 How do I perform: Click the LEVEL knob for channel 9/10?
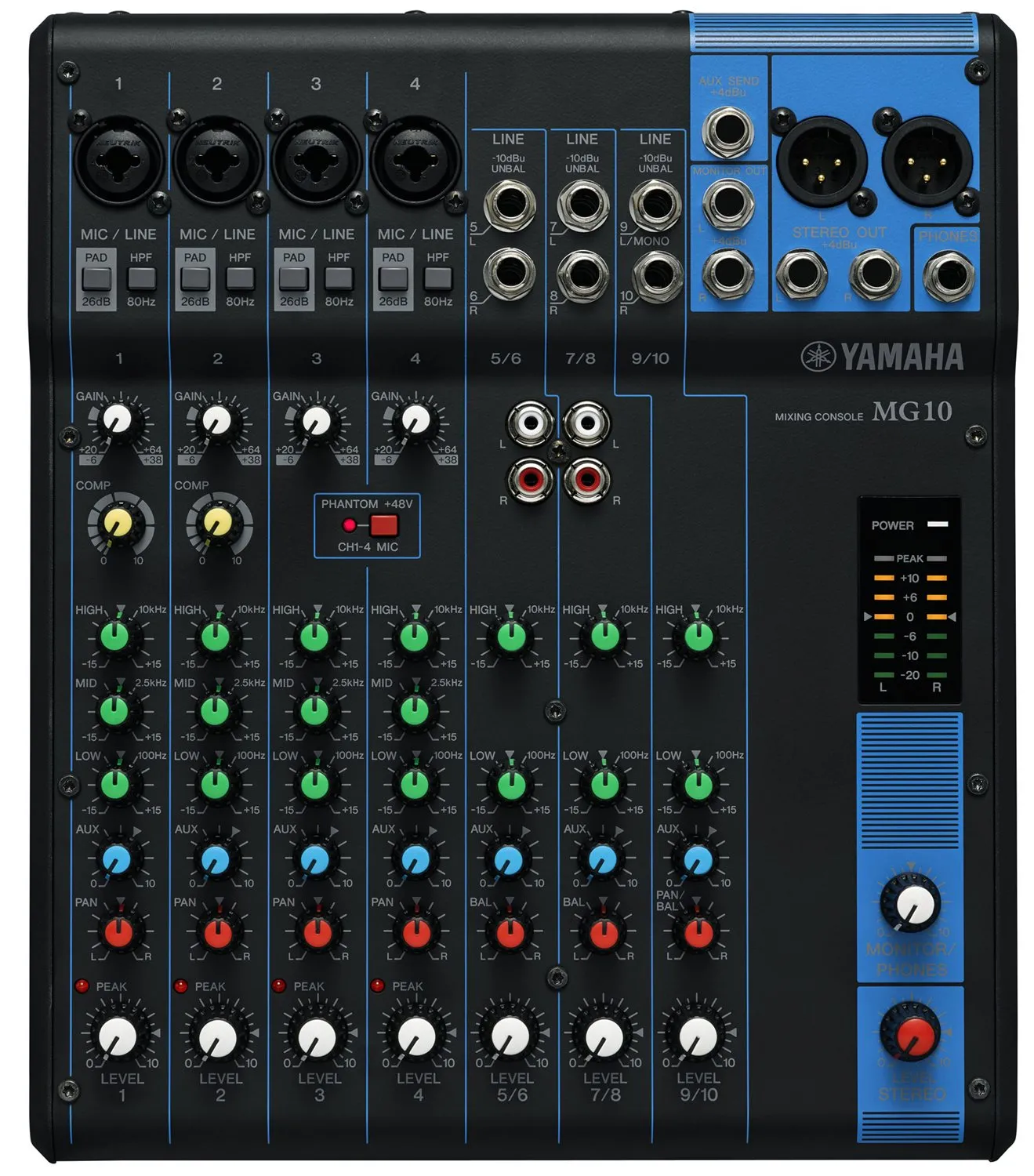(x=698, y=1036)
